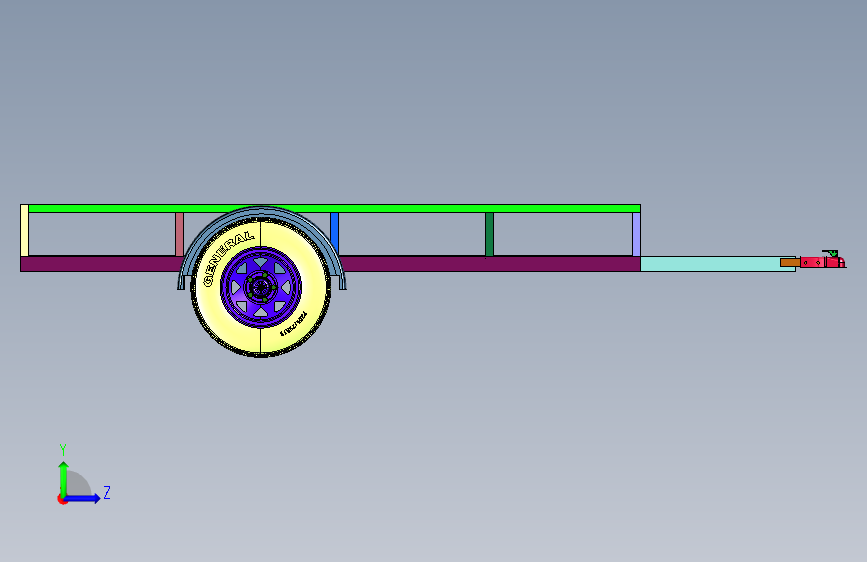Select the red hitch coupler
This screenshot has height=562, width=867.
[x=822, y=262]
